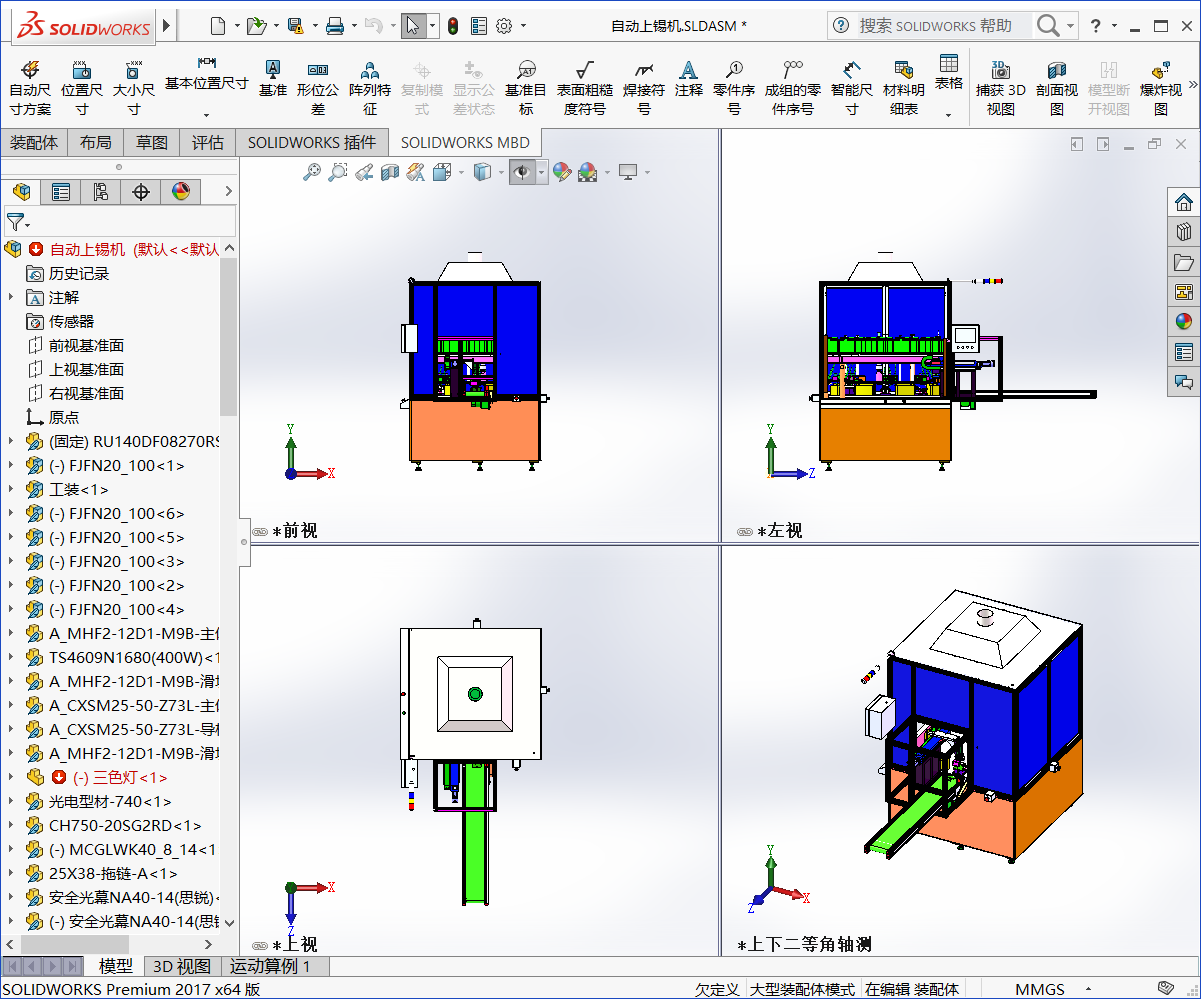The height and width of the screenshot is (999, 1201).
Task: Click the Auto Dimension Scheme (自动尺寸方案) tool
Action: (30, 88)
